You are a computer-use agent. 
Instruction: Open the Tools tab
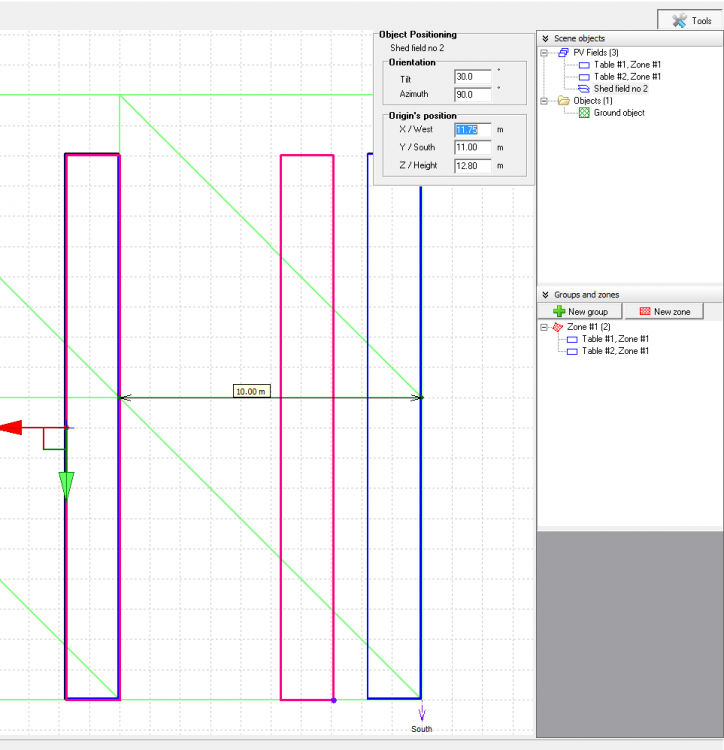[691, 20]
